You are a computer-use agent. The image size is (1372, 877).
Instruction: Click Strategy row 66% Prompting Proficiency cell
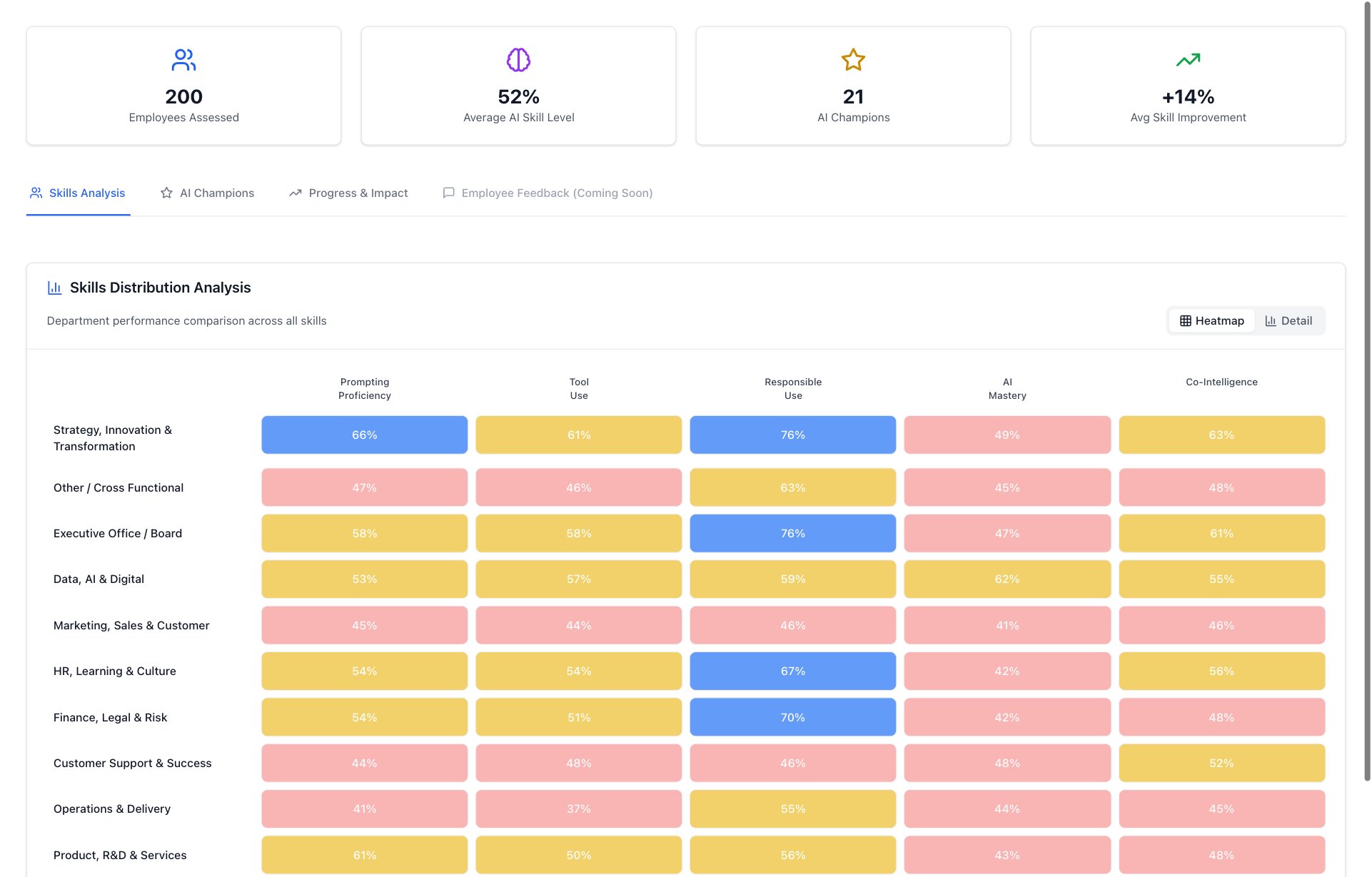pyautogui.click(x=364, y=435)
